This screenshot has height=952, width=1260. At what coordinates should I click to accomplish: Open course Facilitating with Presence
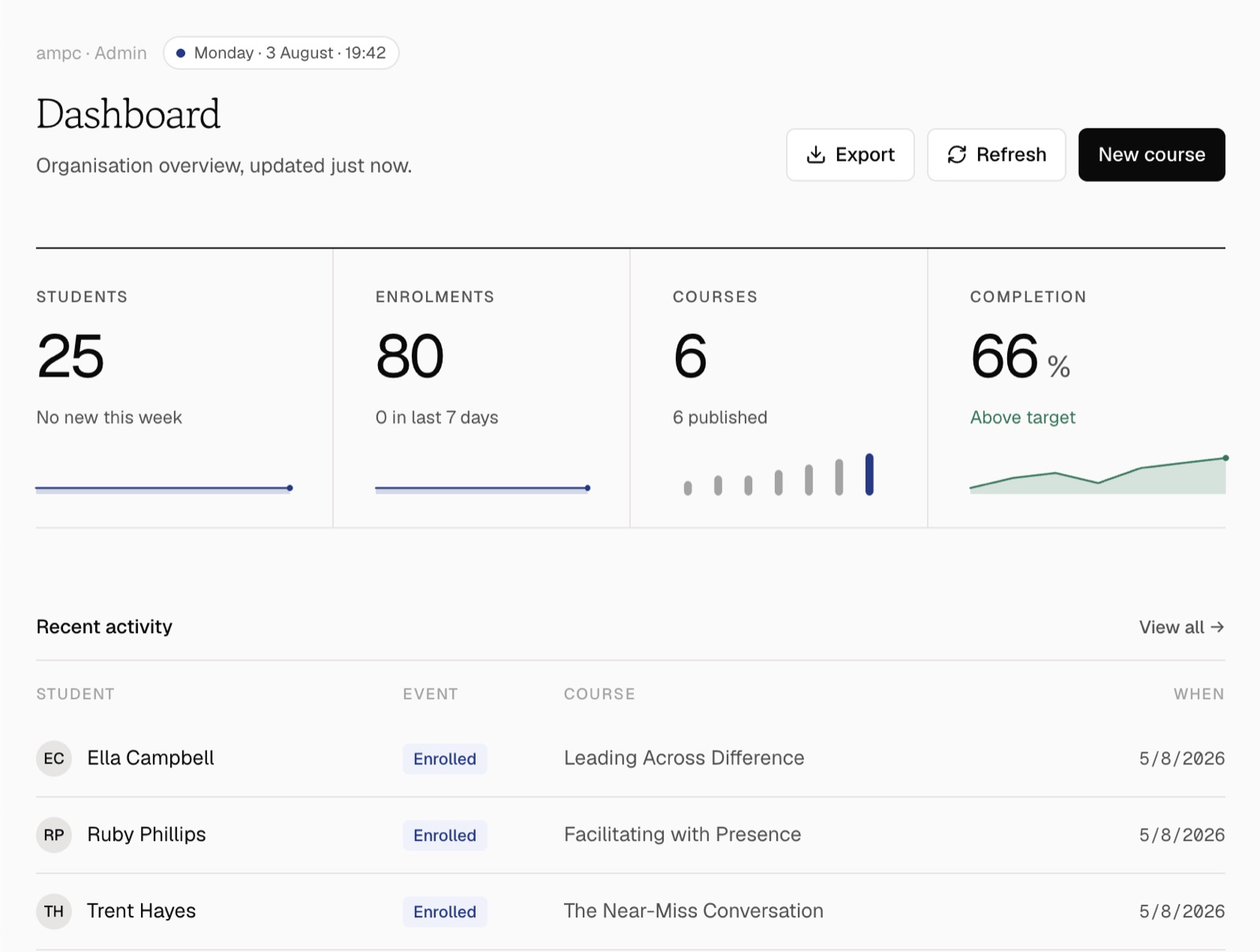(682, 834)
